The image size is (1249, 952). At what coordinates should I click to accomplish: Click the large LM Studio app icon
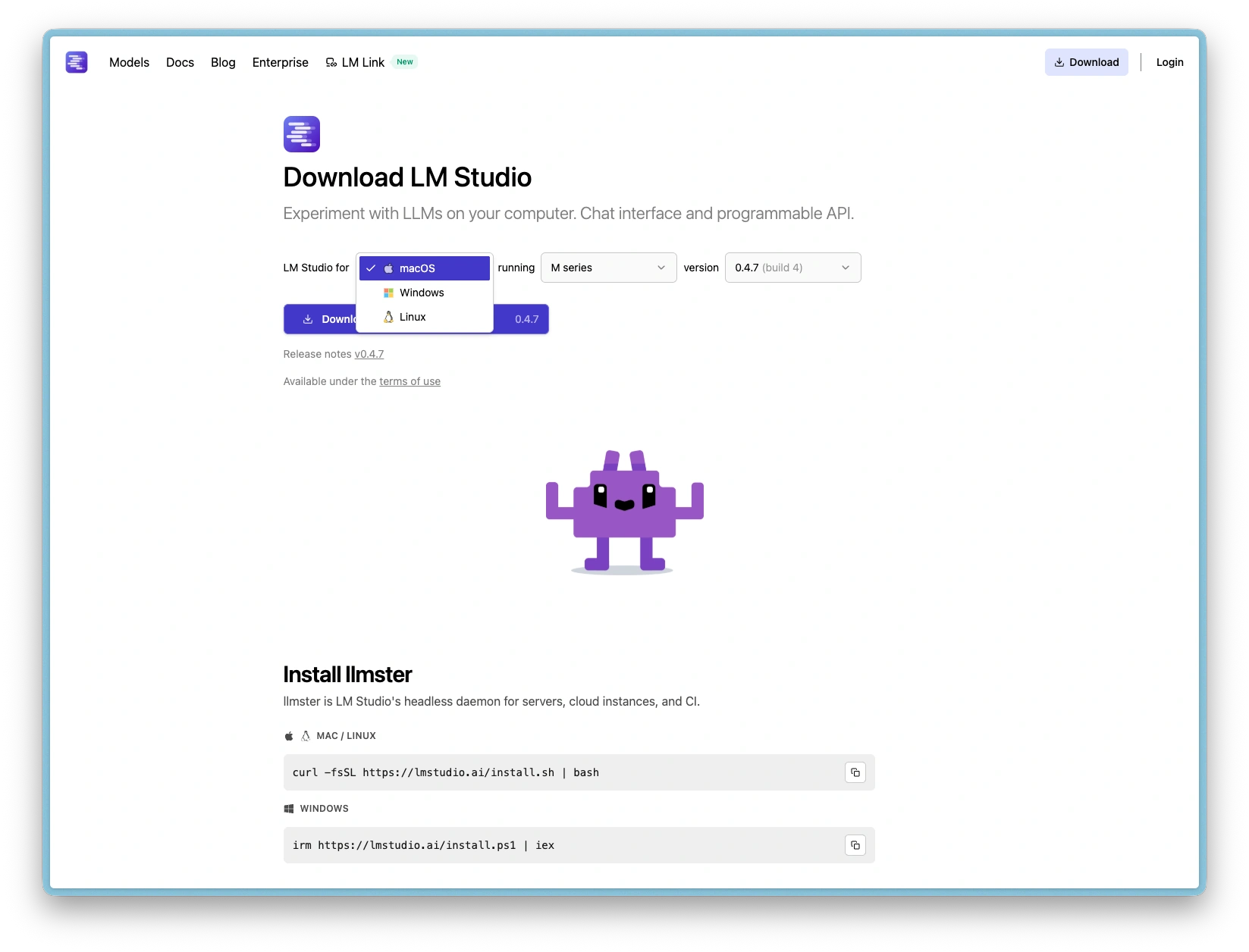(301, 134)
